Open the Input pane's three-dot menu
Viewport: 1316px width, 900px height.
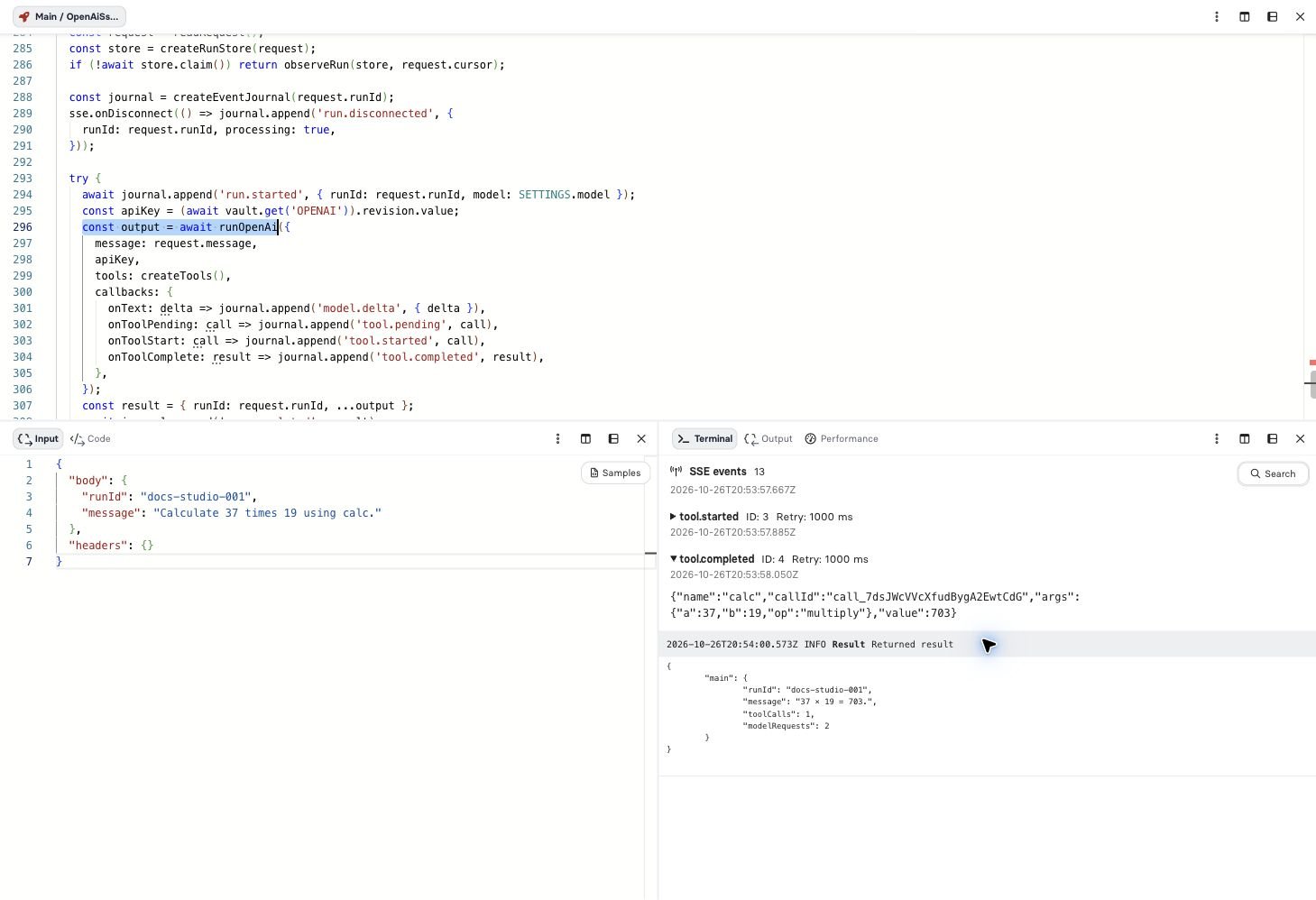(x=557, y=438)
